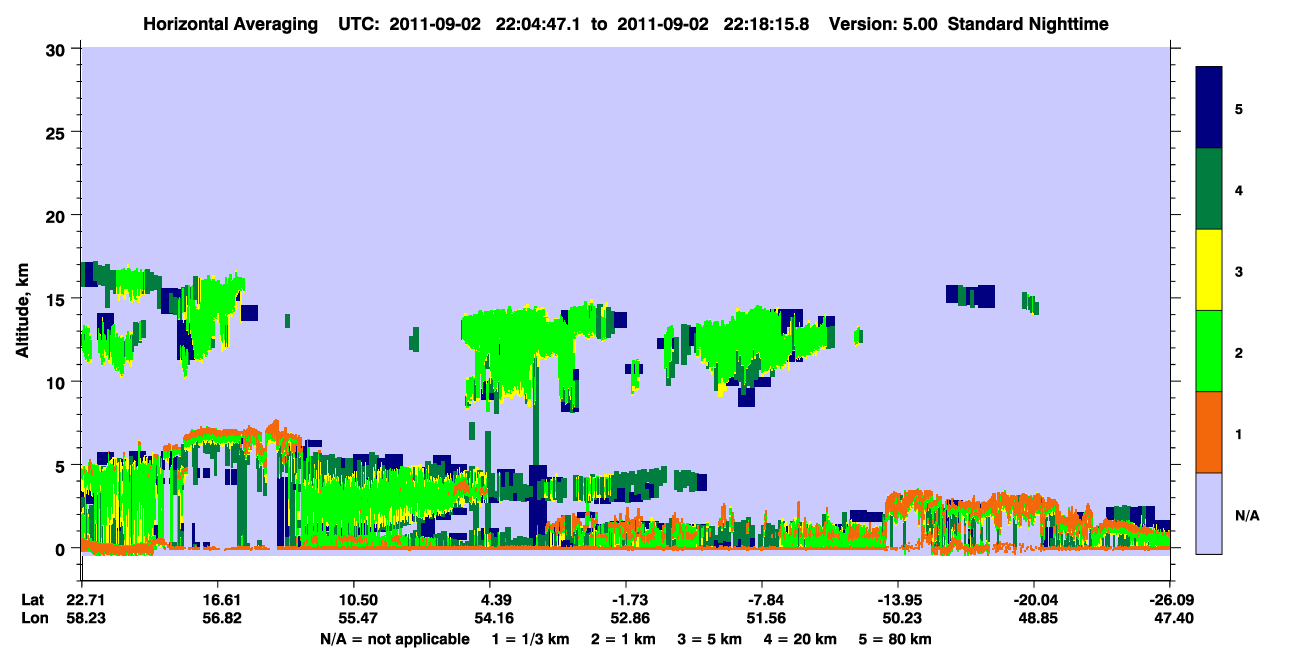
Task: Click latitude value -13.95
Action: (898, 600)
